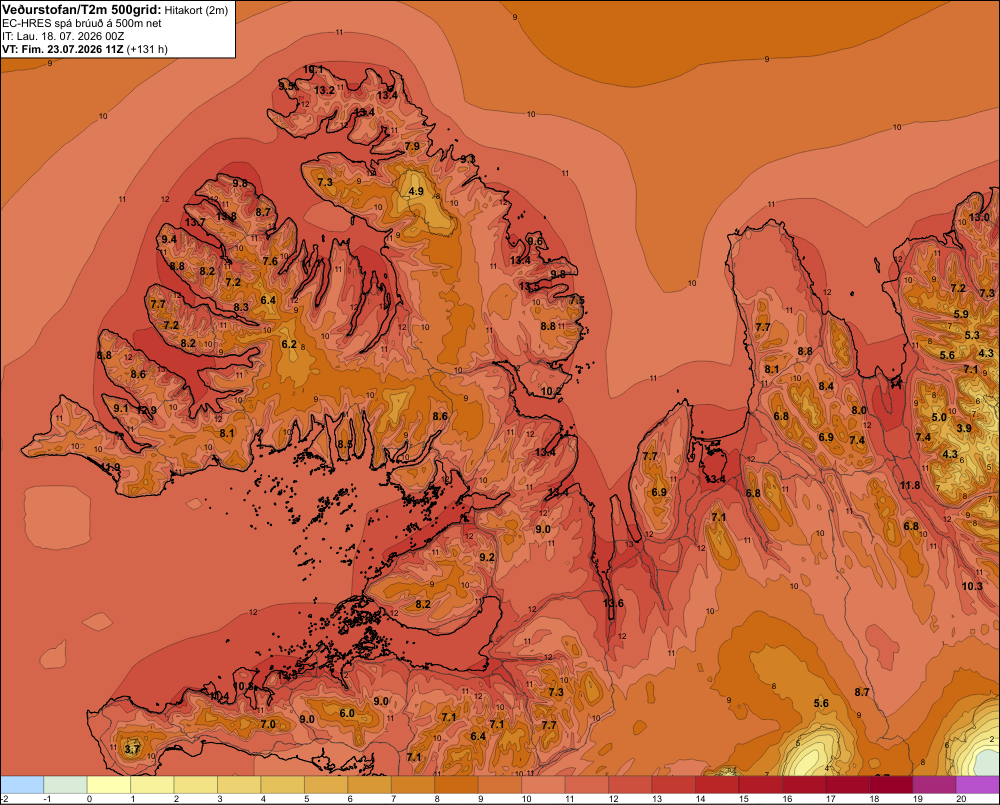This screenshot has width=1000, height=805.
Task: Select the 10.3 temperature label near the right edge
Action: (972, 586)
